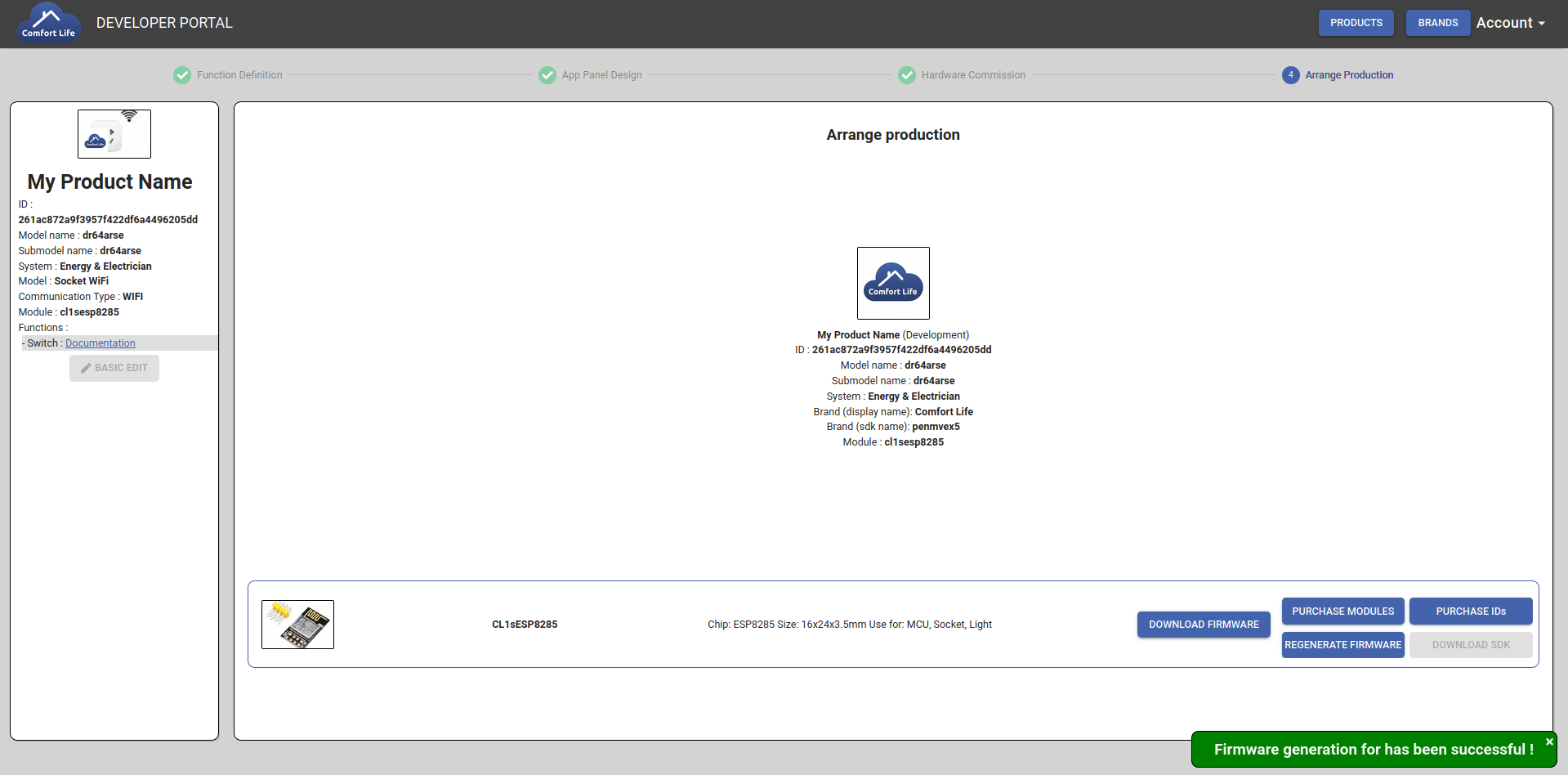Open the Switch Documentation link
This screenshot has width=1568, height=775.
[101, 343]
